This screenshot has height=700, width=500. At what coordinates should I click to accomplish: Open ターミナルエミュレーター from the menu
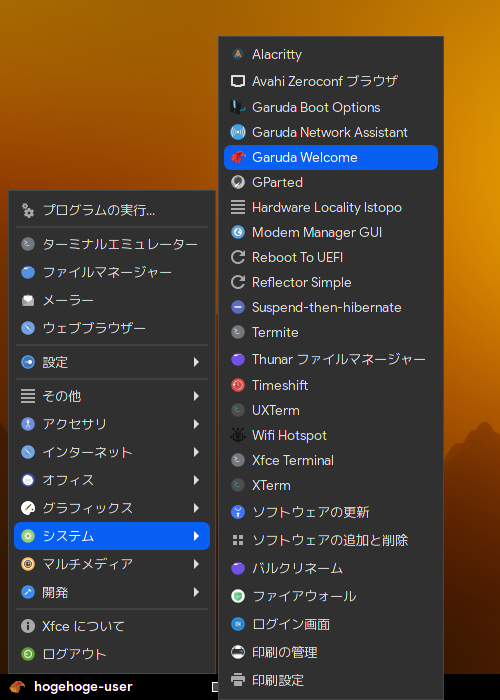pos(112,245)
